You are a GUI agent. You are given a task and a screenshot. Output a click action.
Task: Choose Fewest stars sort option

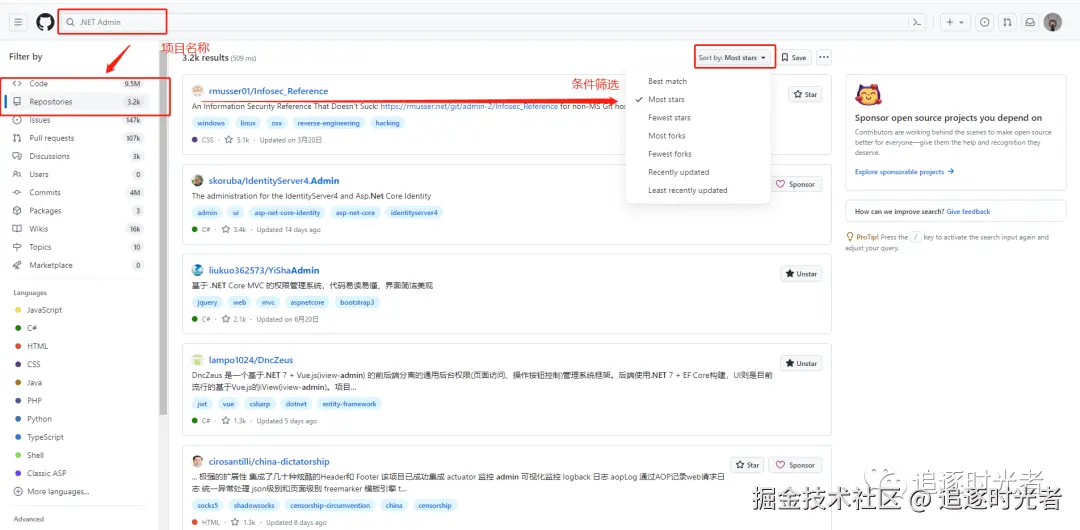[x=698, y=118]
